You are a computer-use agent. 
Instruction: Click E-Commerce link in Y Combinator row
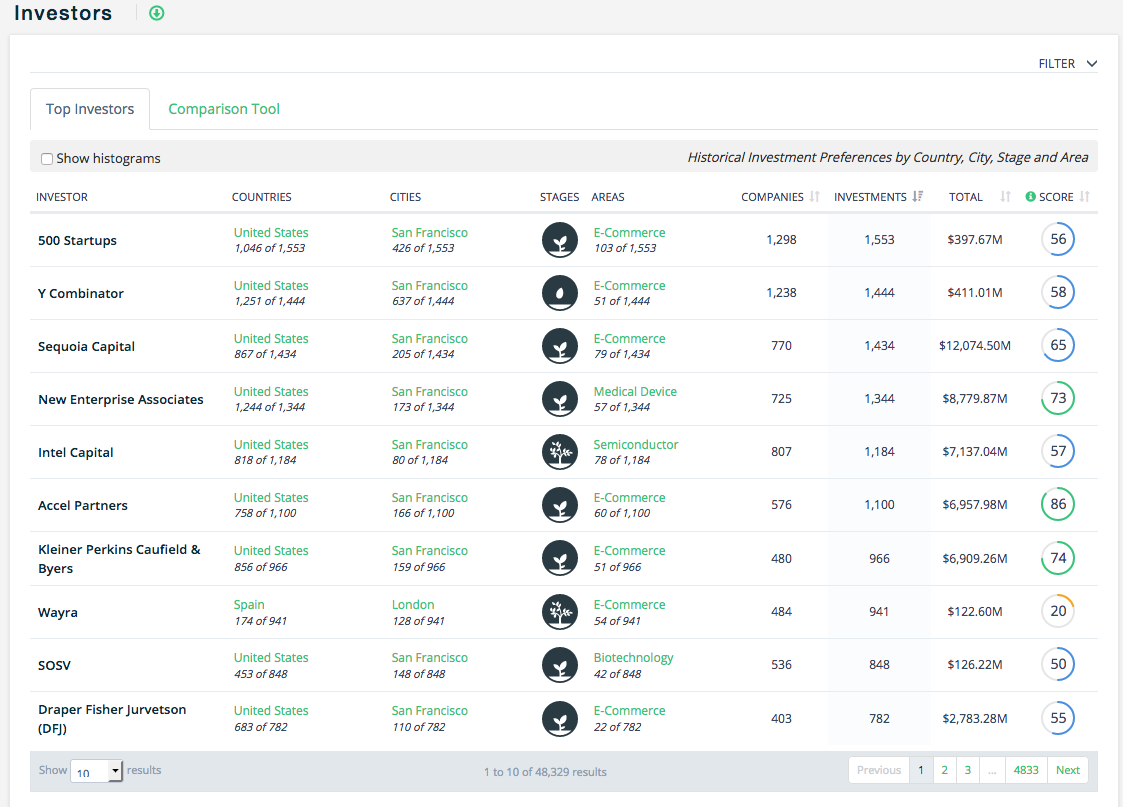pyautogui.click(x=629, y=285)
